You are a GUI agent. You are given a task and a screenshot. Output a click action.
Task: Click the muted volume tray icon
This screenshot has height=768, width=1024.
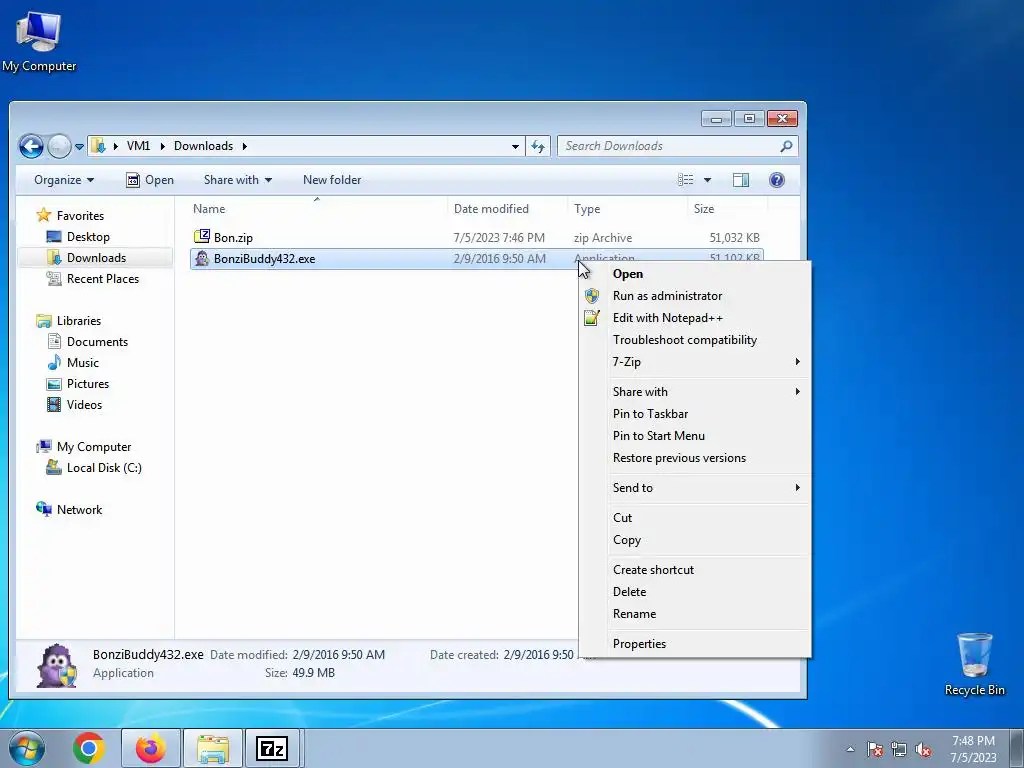(x=923, y=750)
